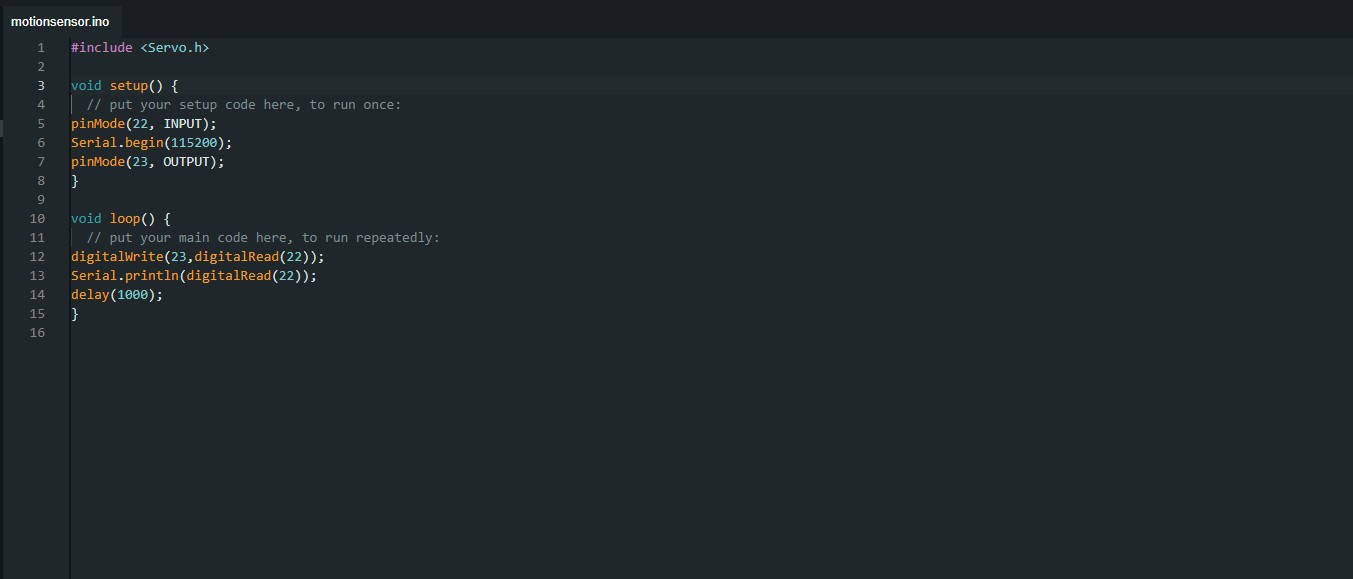This screenshot has width=1353, height=579.
Task: Click line number 1 in gutter
Action: 41,48
